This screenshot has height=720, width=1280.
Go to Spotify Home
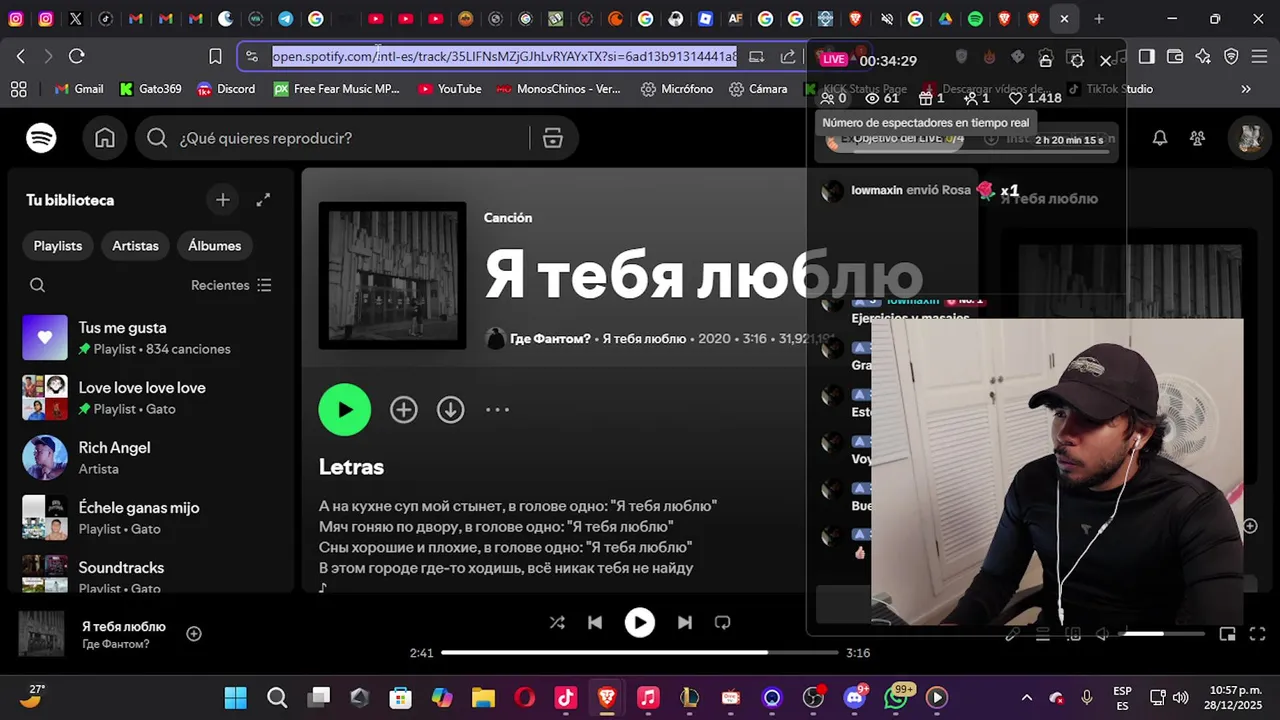(x=105, y=138)
